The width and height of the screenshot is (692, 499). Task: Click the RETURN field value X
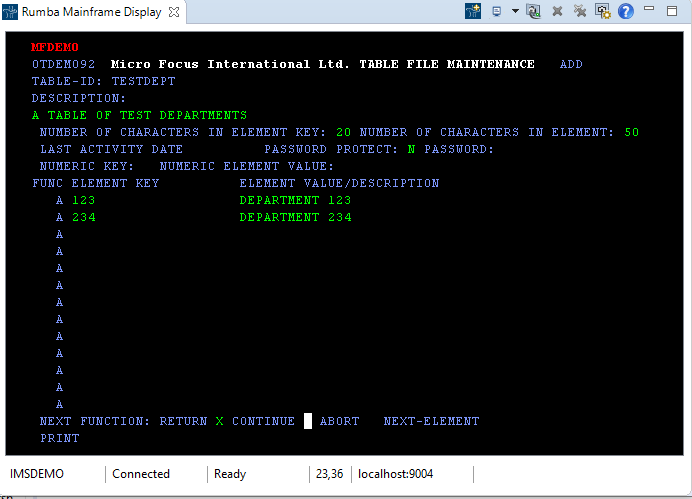tap(219, 421)
